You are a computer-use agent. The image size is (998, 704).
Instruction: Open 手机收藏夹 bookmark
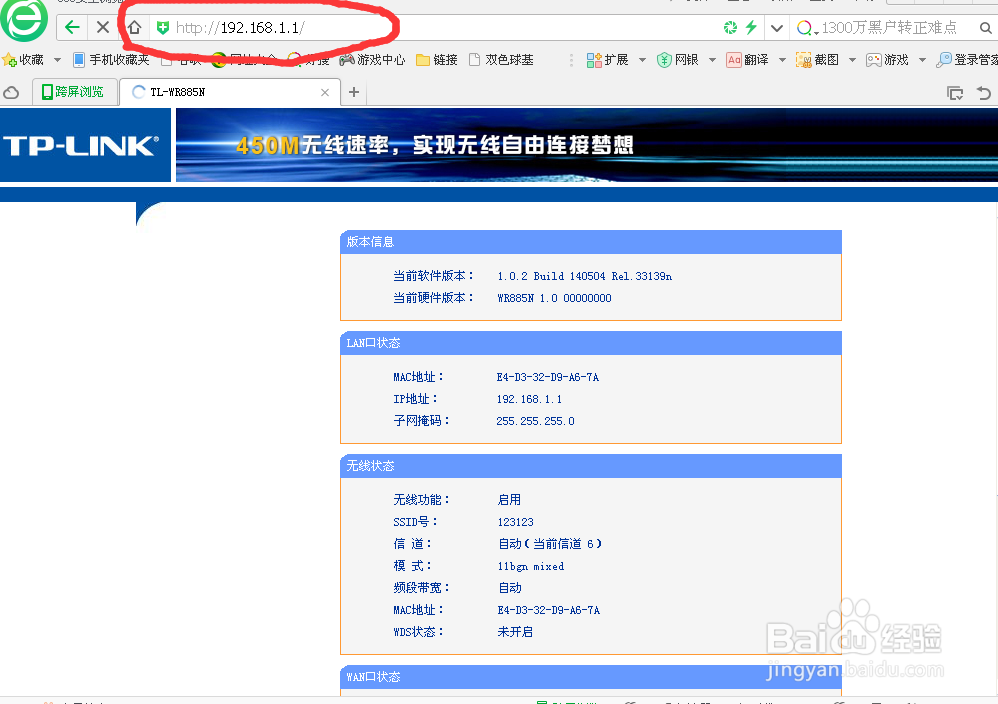pos(111,60)
